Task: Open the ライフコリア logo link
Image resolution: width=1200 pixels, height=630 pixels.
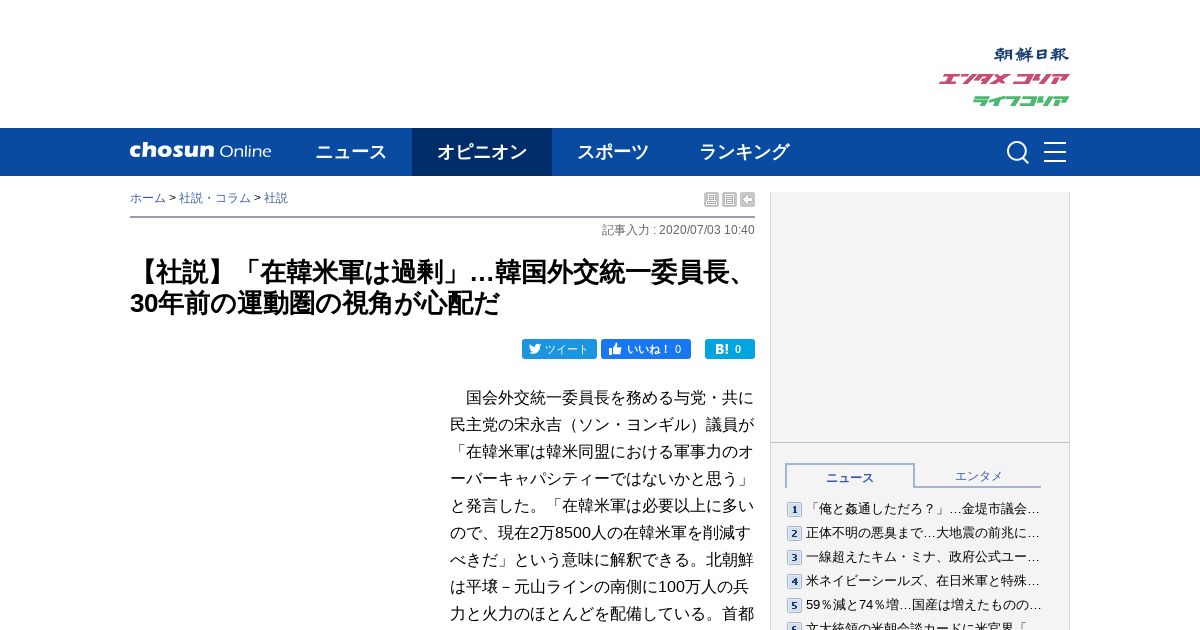Action: point(1020,101)
